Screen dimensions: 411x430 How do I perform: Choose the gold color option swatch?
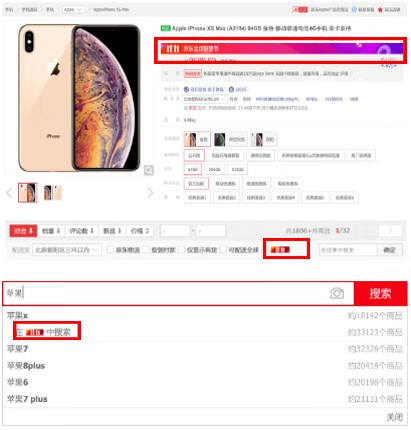[x=197, y=139]
